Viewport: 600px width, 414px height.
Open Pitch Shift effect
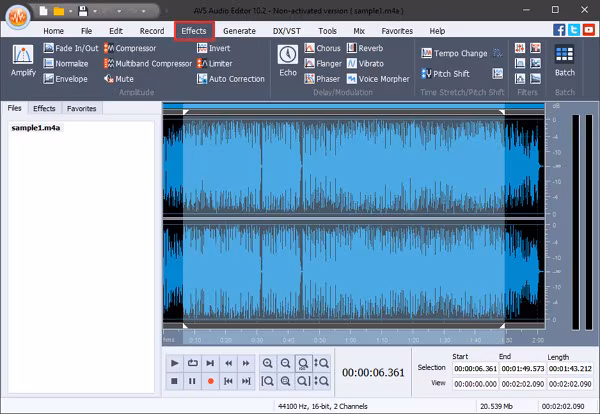[445, 73]
